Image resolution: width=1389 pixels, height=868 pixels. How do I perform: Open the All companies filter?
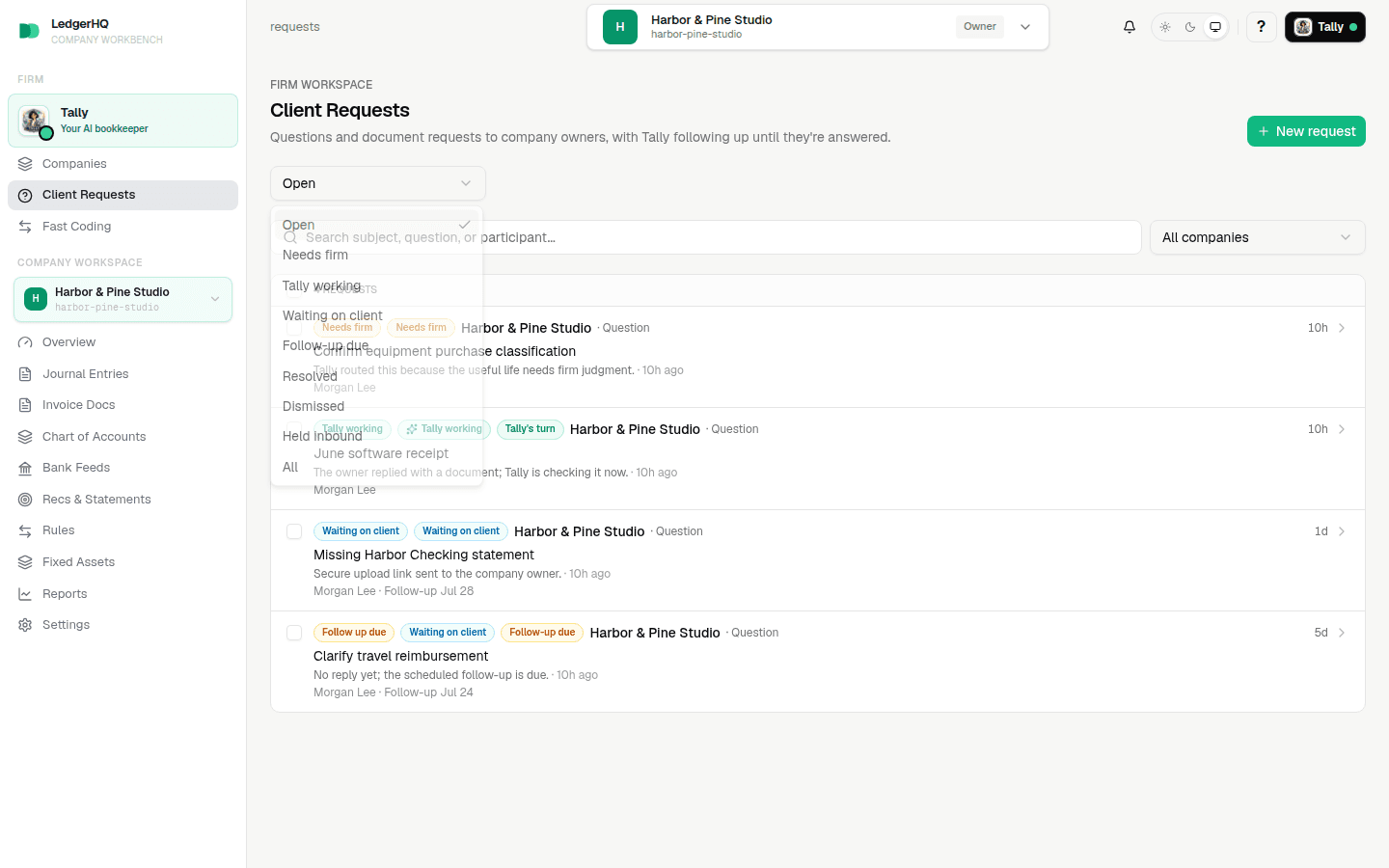pos(1257,237)
